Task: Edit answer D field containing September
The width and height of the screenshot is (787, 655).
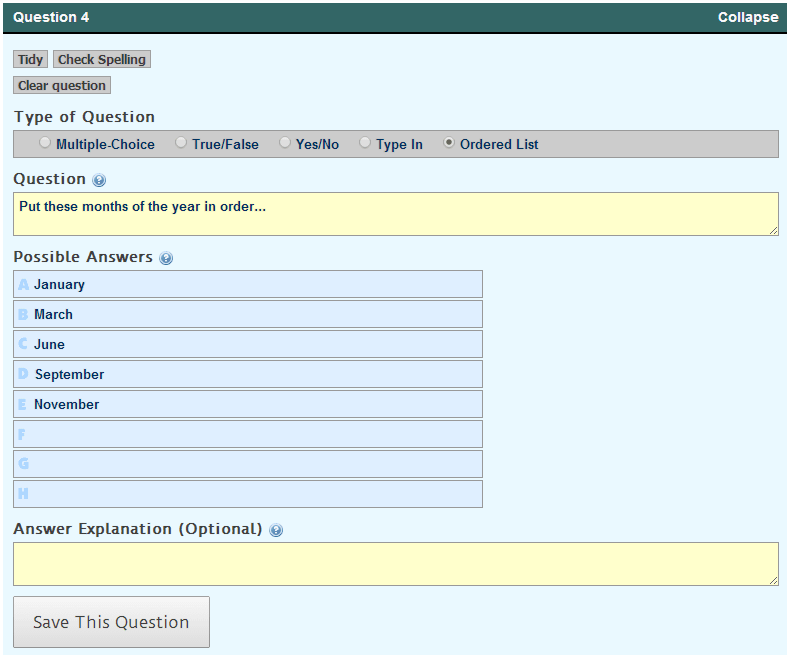Action: [x=248, y=374]
